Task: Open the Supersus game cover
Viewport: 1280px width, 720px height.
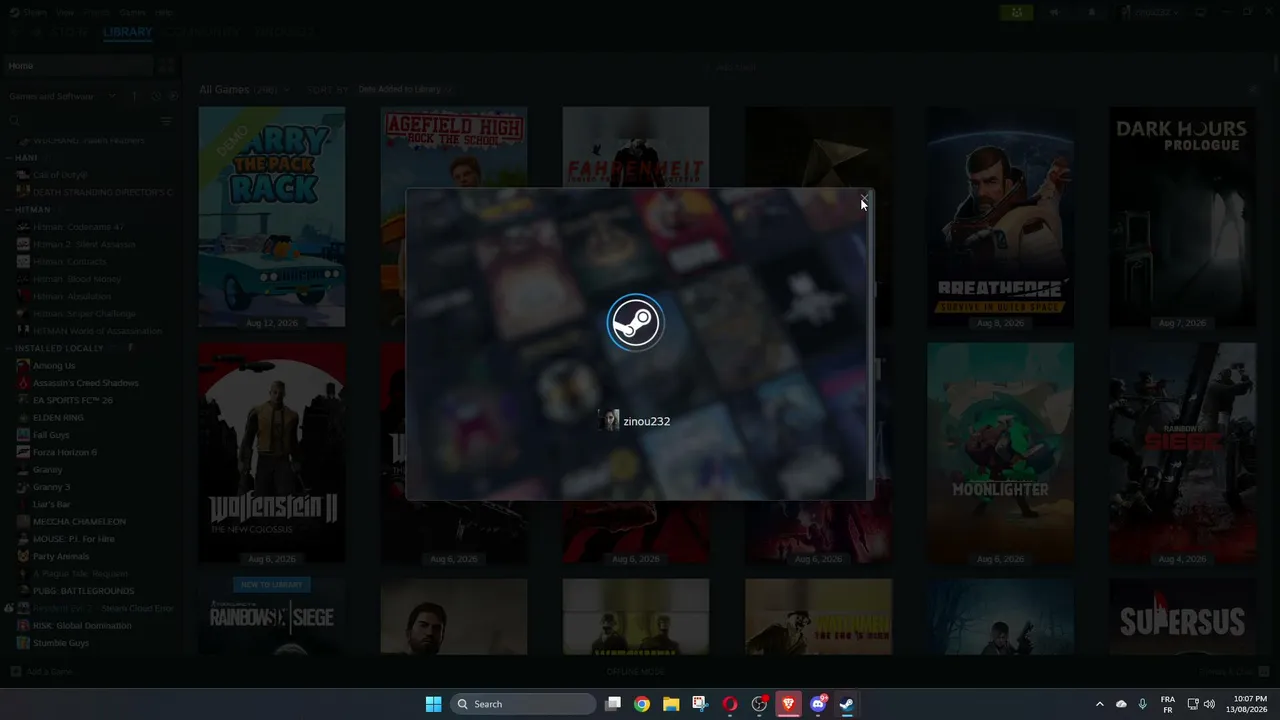Action: (x=1182, y=617)
